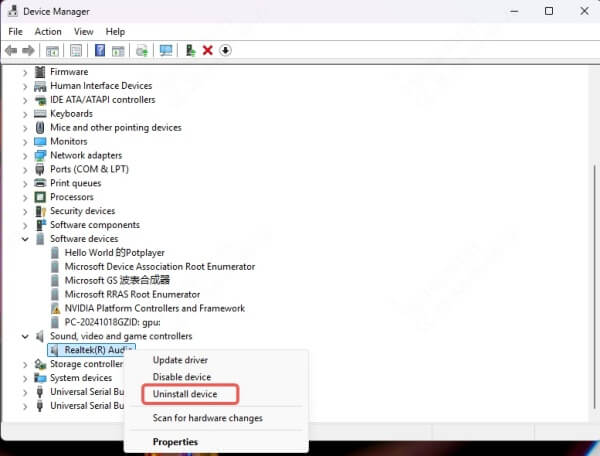Image resolution: width=600 pixels, height=456 pixels.
Task: Click the Monitors category icon
Action: [x=40, y=142]
